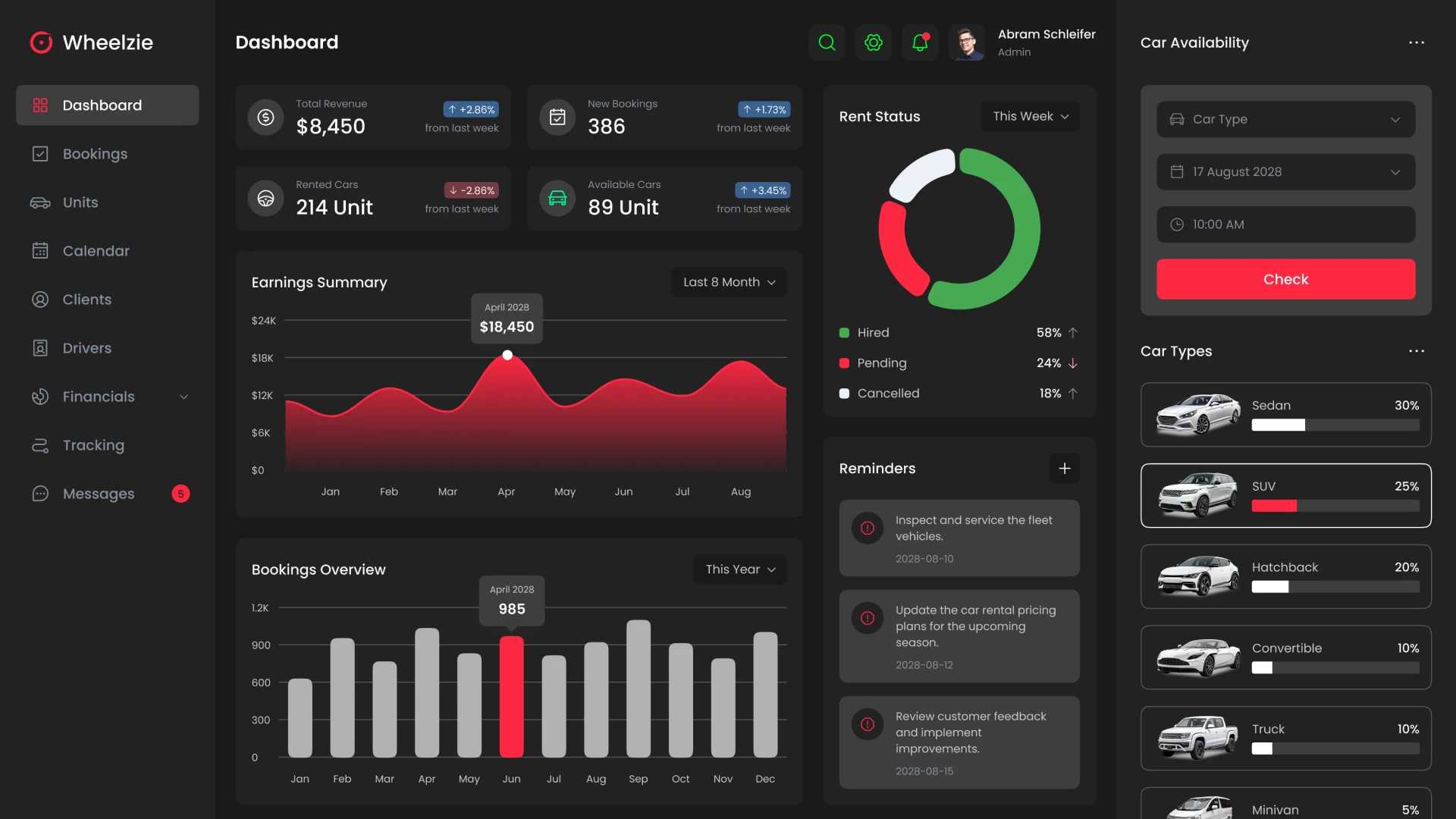Open the search tool
Image resolution: width=1456 pixels, height=819 pixels.
[827, 42]
